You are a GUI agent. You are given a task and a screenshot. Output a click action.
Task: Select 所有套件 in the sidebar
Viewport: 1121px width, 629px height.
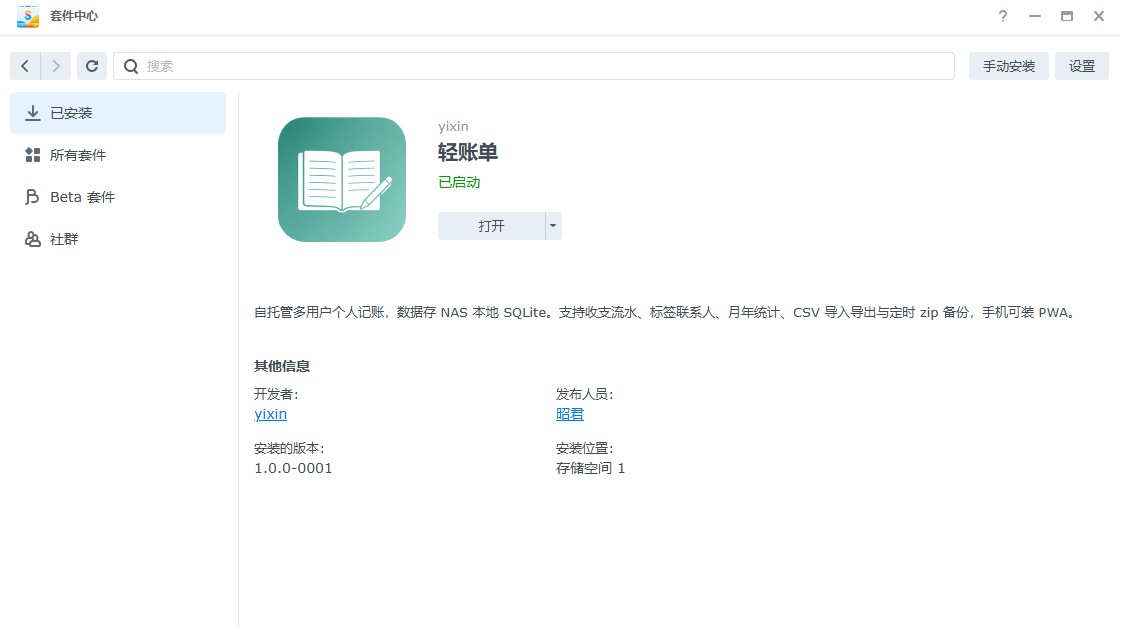click(x=118, y=155)
